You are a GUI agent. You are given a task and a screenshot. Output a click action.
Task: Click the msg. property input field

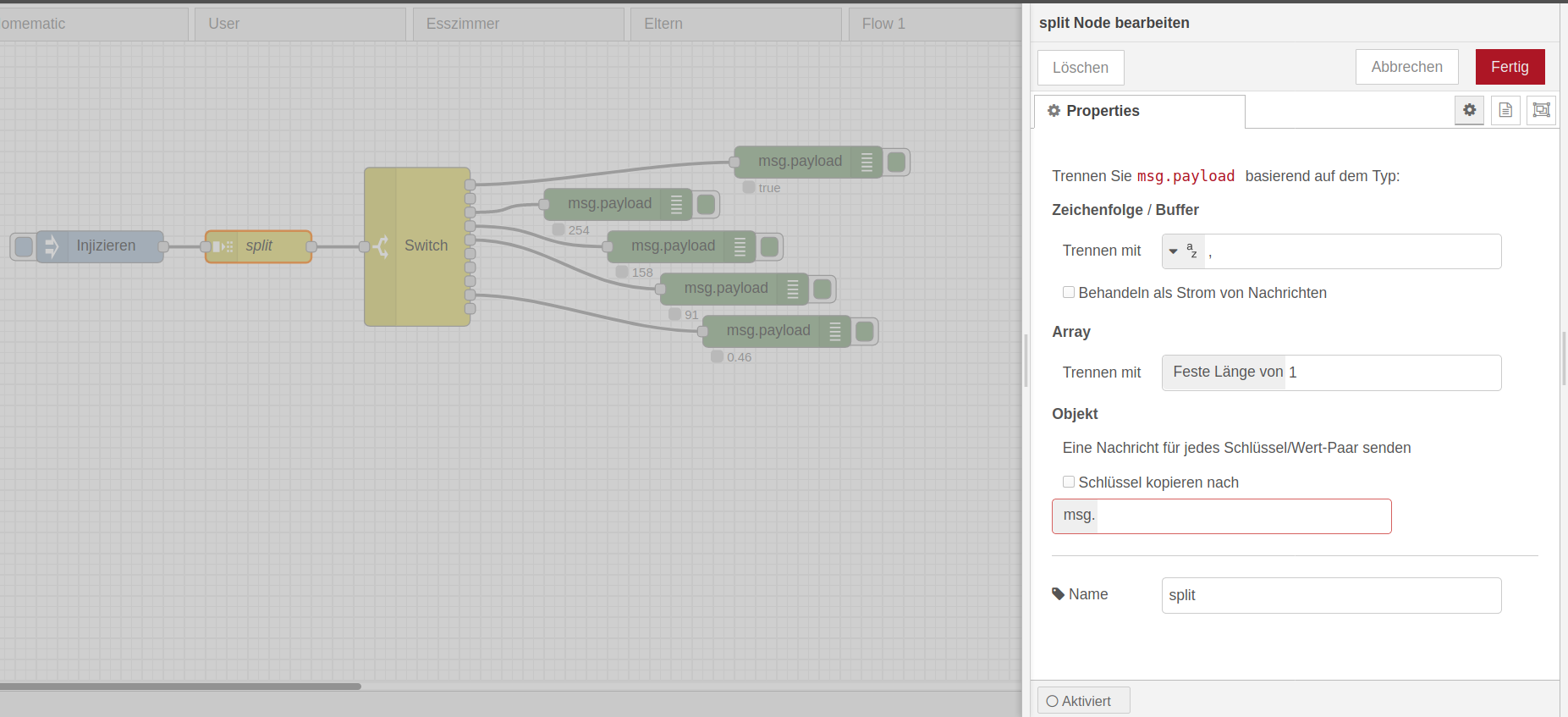pyautogui.click(x=1243, y=516)
